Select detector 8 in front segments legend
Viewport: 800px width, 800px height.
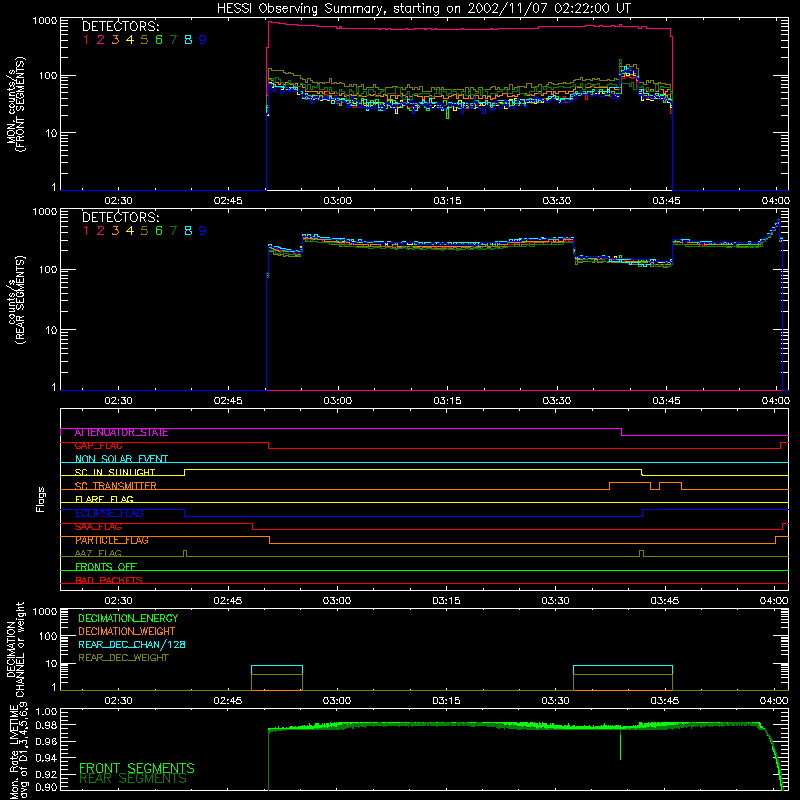188,40
